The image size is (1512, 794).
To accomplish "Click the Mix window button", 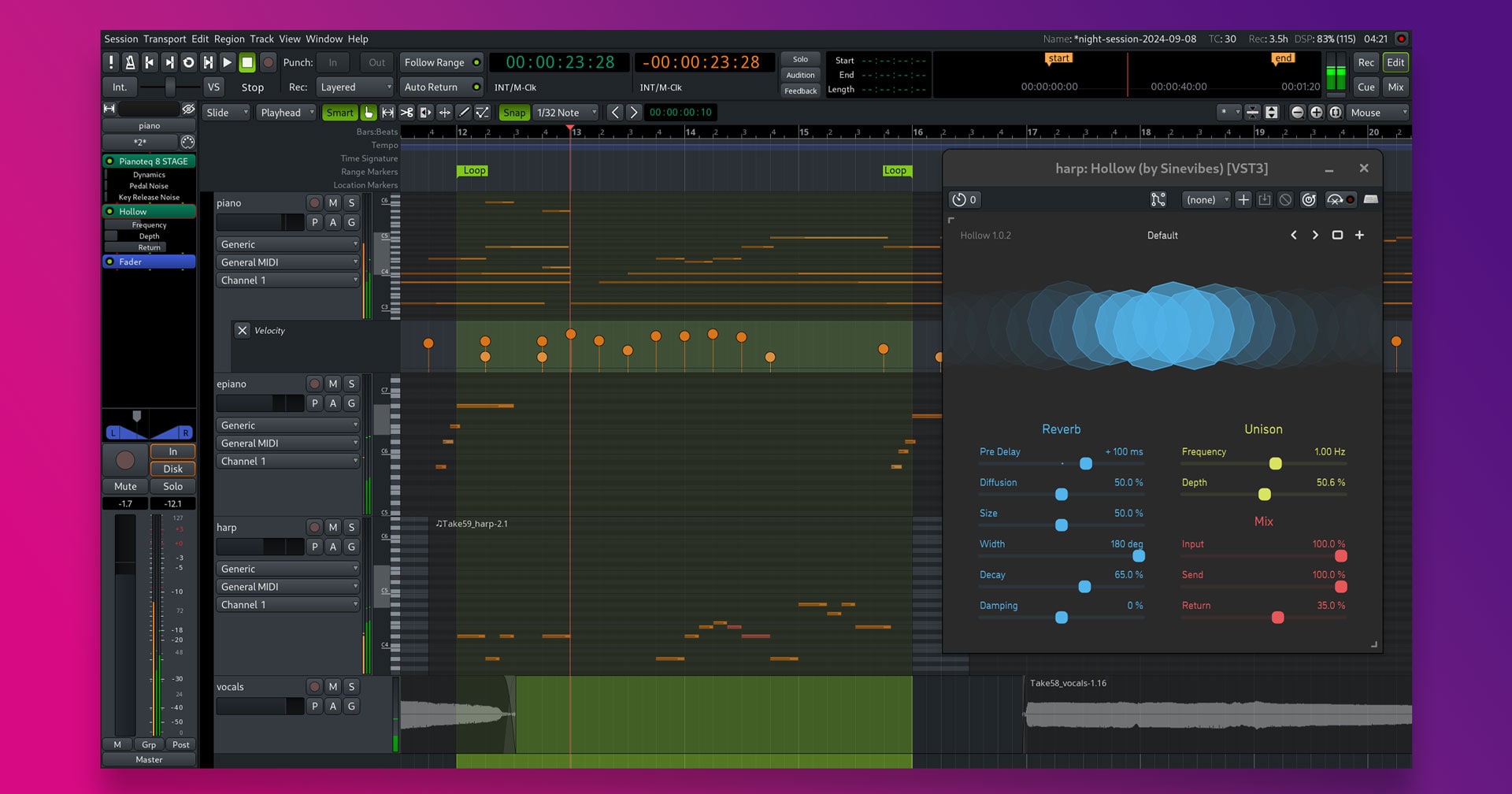I will [1396, 87].
